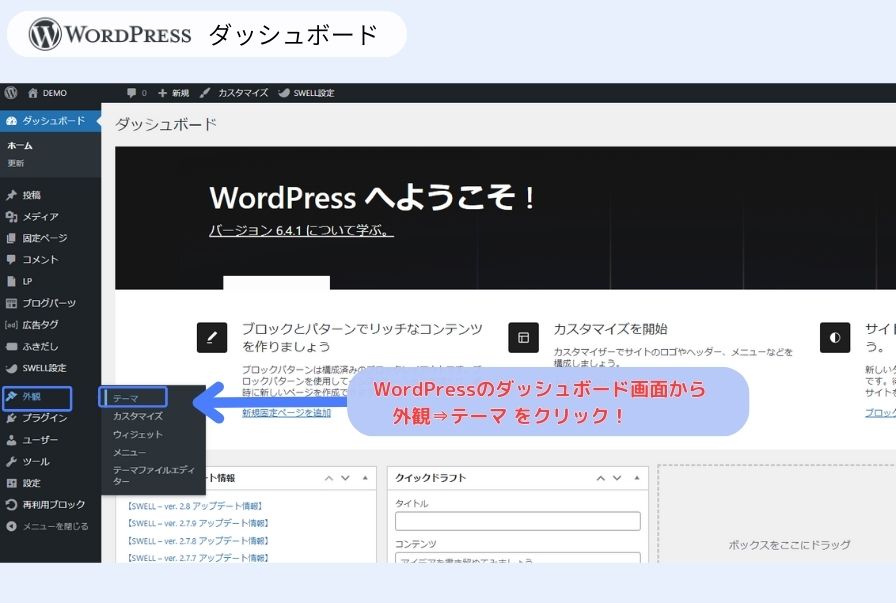This screenshot has width=896, height=603.
Task: Open the comments bubble in admin bar
Action: pos(137,93)
